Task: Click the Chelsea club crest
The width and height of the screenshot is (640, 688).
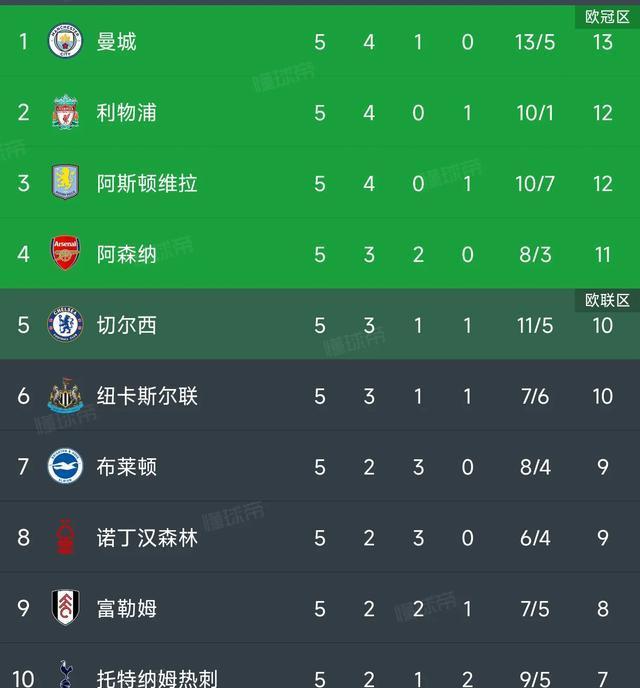Action: [66, 325]
